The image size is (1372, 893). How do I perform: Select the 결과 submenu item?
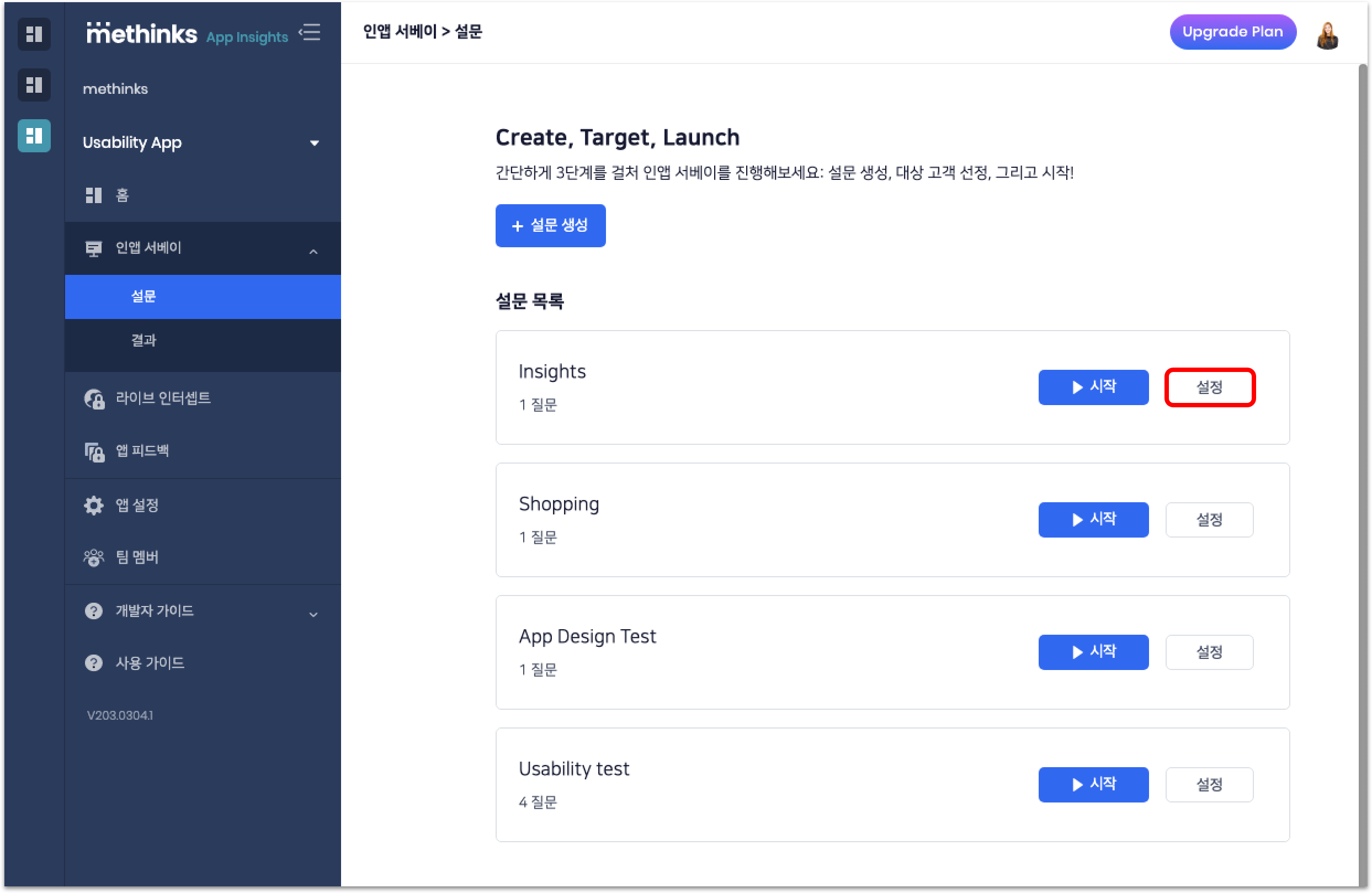tap(143, 340)
